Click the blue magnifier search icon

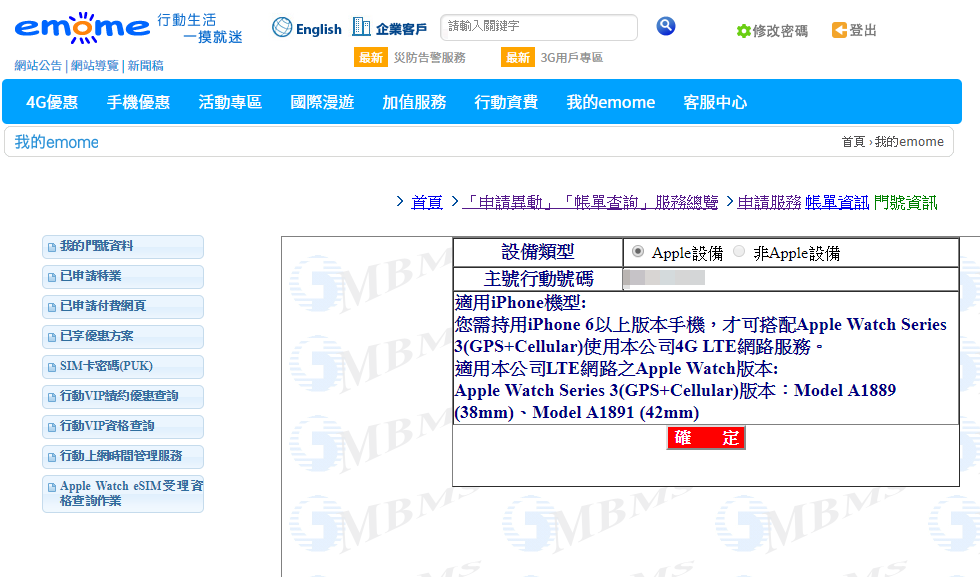pos(666,26)
